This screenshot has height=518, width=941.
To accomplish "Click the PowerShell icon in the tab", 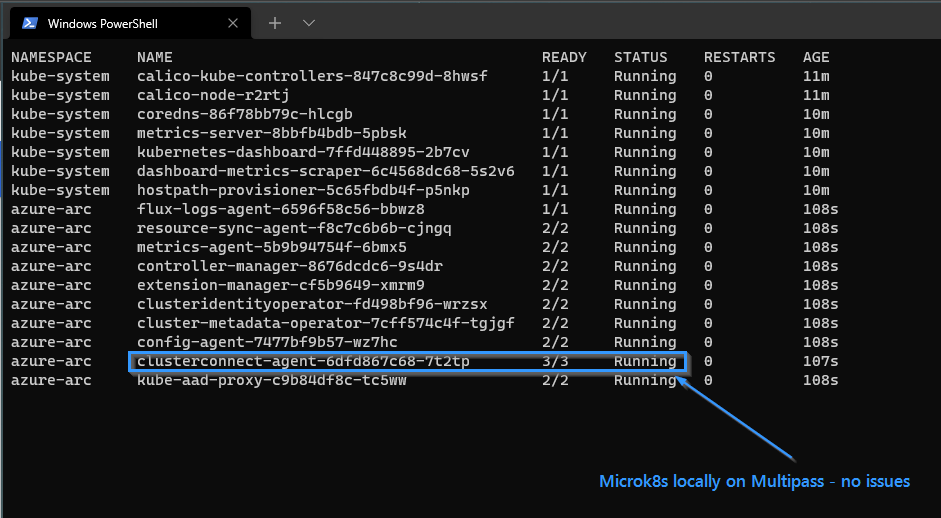I will 30,23.
